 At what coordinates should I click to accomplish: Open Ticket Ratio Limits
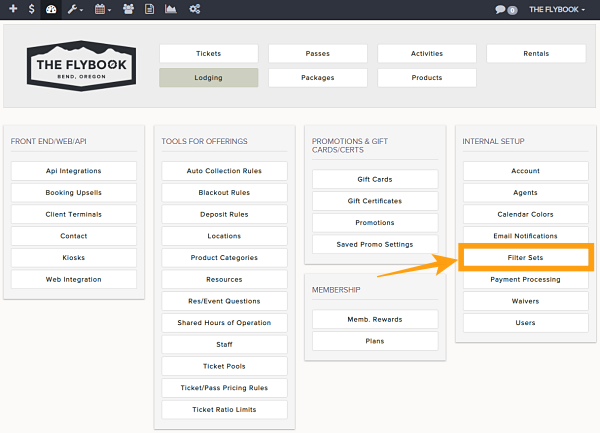click(x=224, y=410)
